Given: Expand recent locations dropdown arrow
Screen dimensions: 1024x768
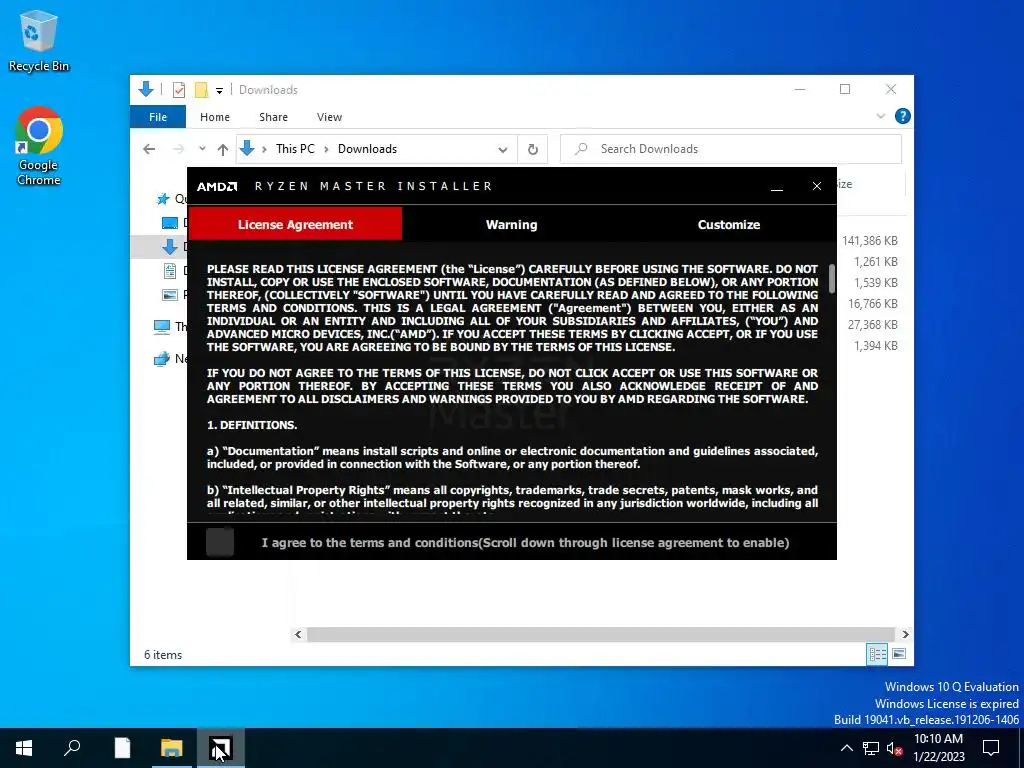Looking at the screenshot, I should coord(202,149).
